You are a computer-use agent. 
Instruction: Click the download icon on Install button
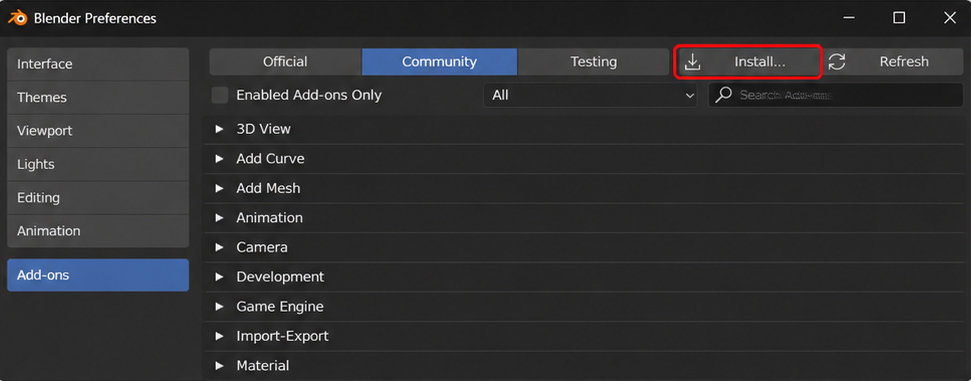click(x=692, y=62)
